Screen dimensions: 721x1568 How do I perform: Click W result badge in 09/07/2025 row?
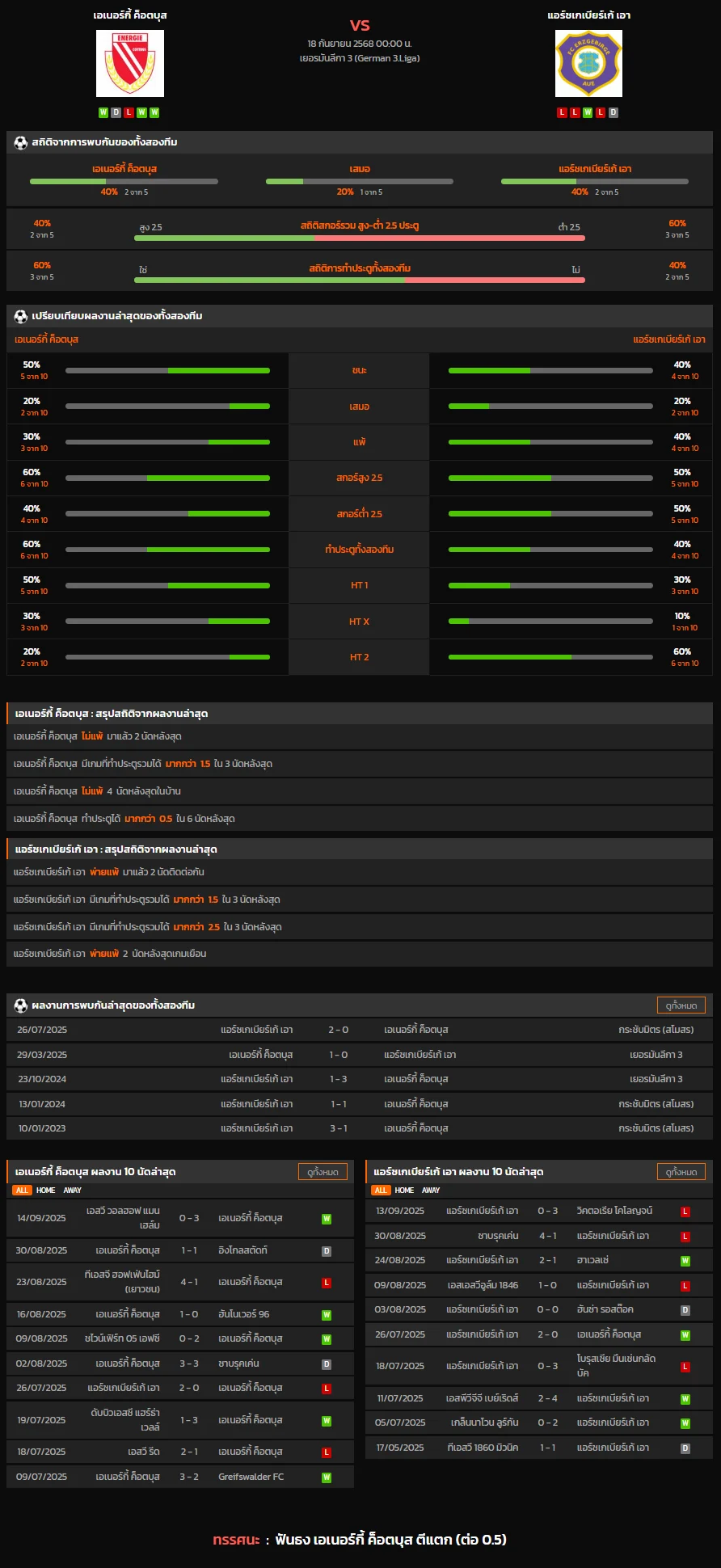click(x=327, y=1477)
